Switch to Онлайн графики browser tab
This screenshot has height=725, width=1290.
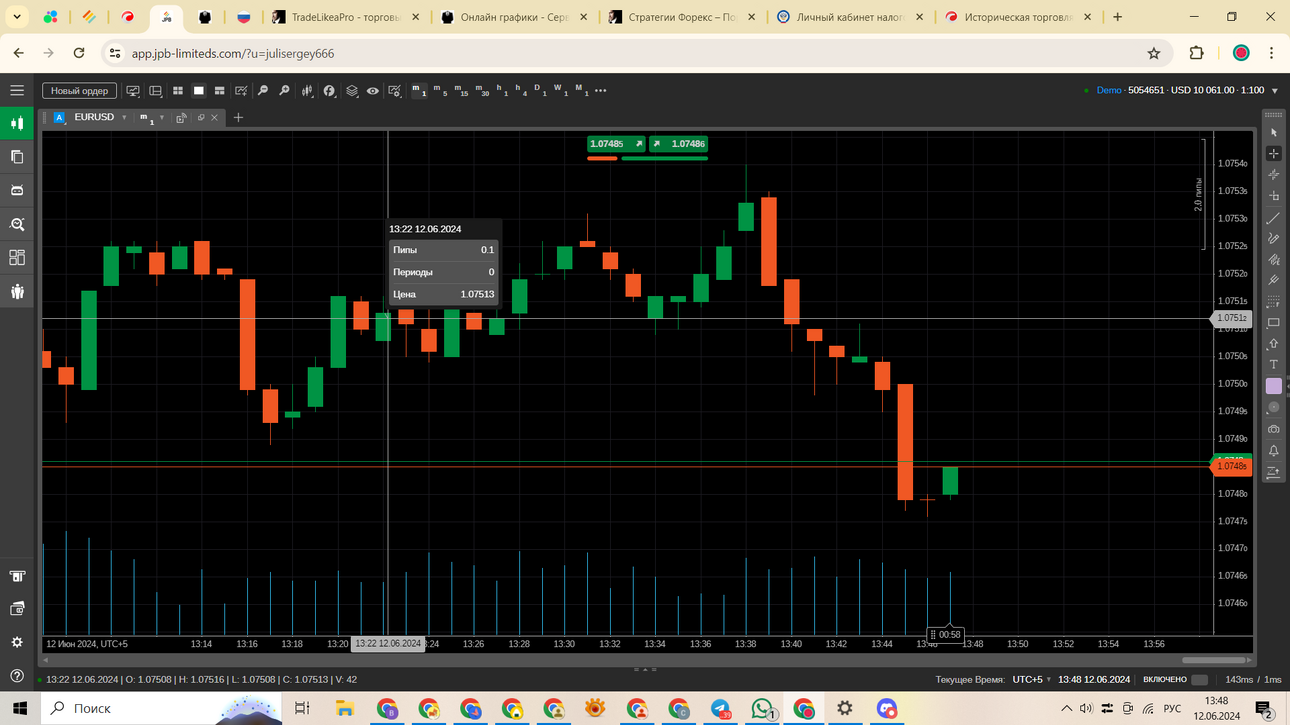(x=515, y=17)
